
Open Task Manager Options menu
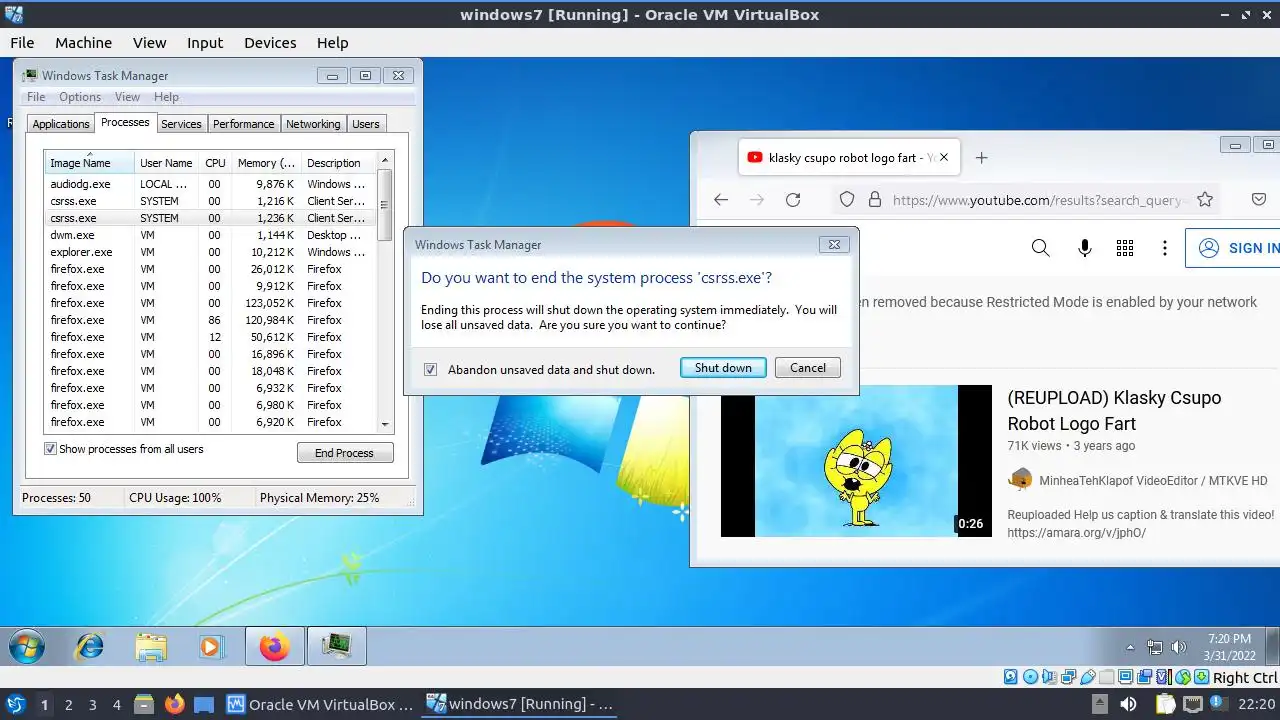click(80, 97)
